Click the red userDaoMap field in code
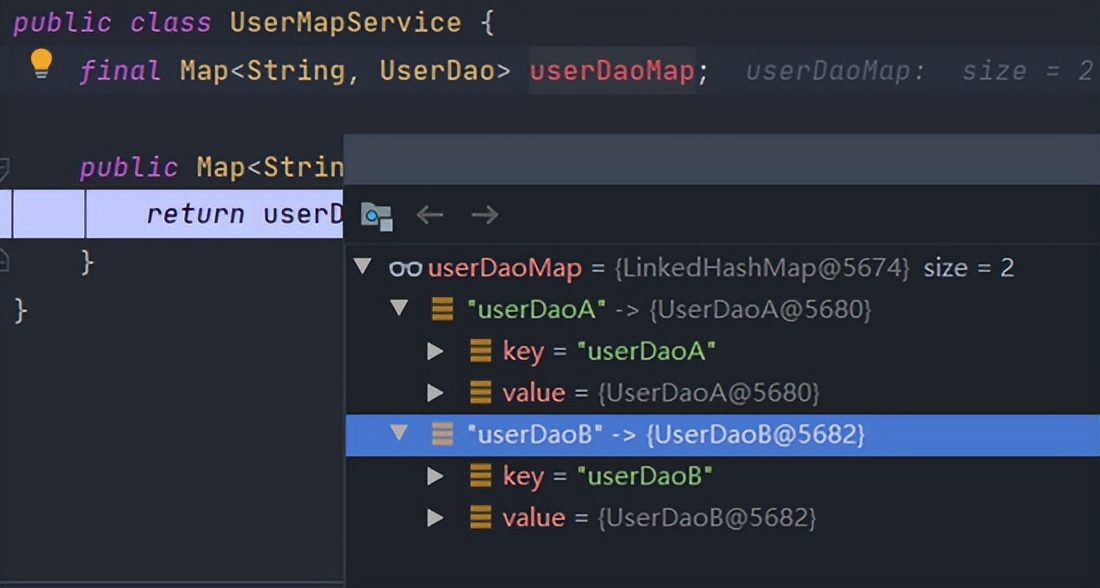This screenshot has height=588, width=1100. click(611, 71)
